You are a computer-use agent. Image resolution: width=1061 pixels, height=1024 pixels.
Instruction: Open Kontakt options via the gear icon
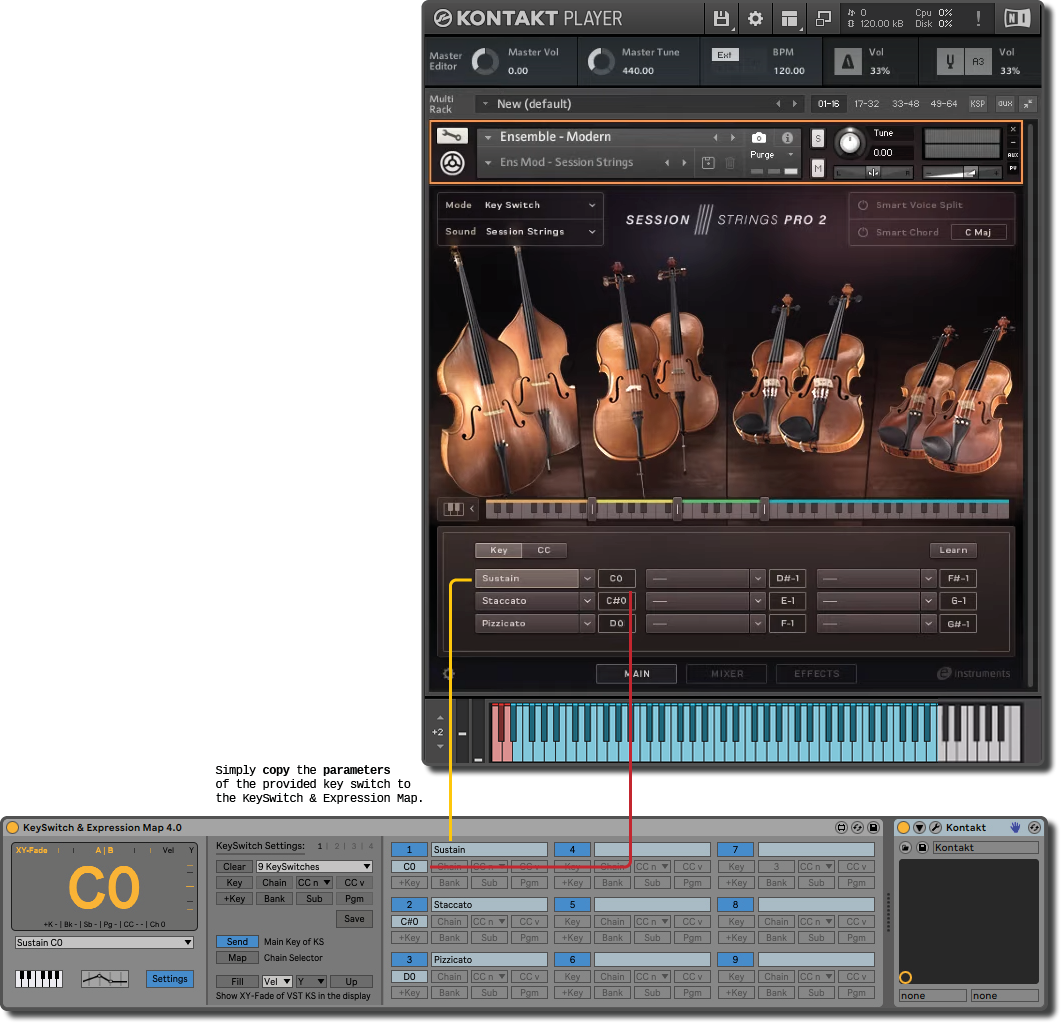[755, 19]
